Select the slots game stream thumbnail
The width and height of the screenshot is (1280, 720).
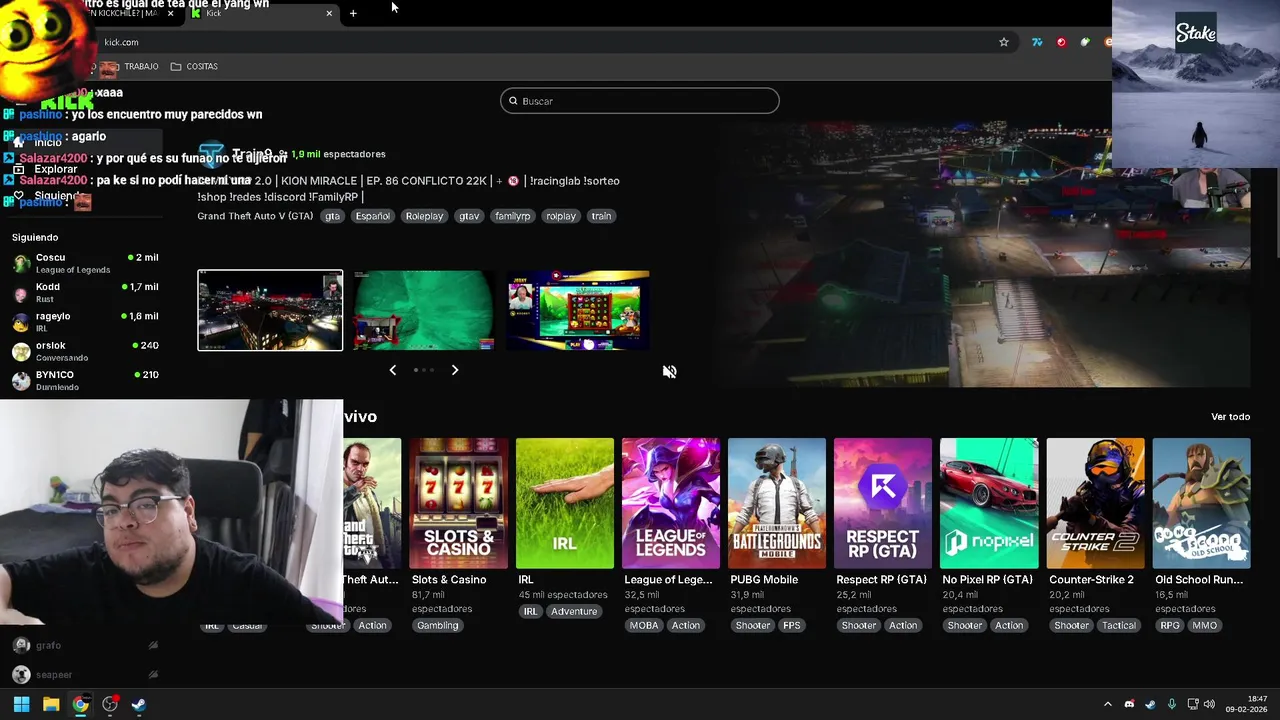click(578, 310)
